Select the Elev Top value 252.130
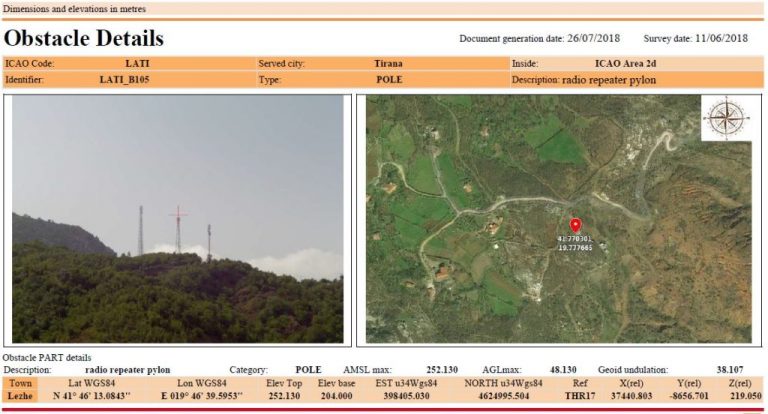768x414 pixels. tap(285, 396)
